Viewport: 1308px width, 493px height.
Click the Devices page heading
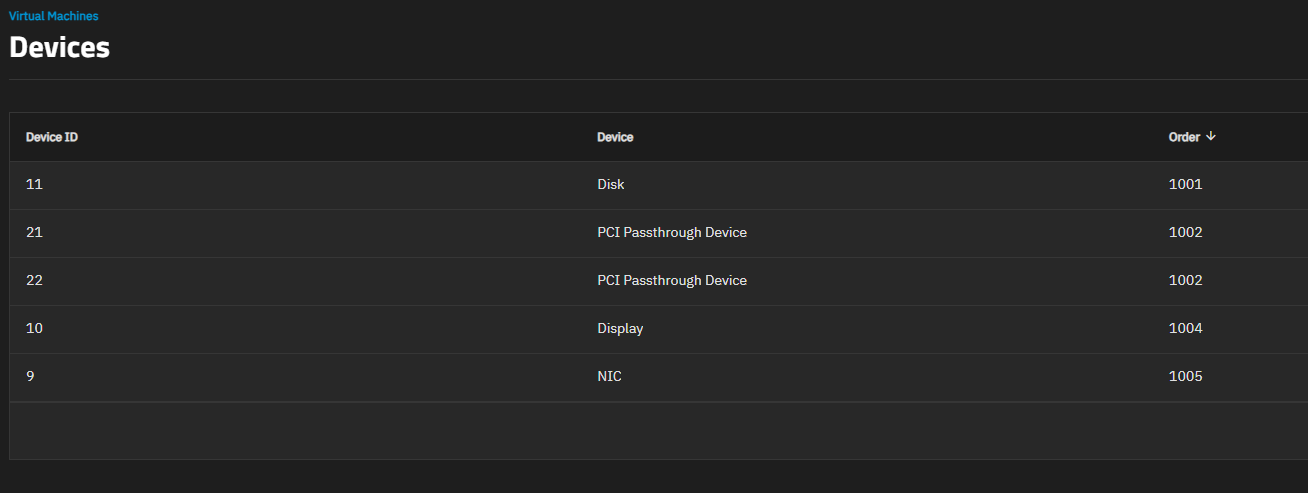pos(59,47)
